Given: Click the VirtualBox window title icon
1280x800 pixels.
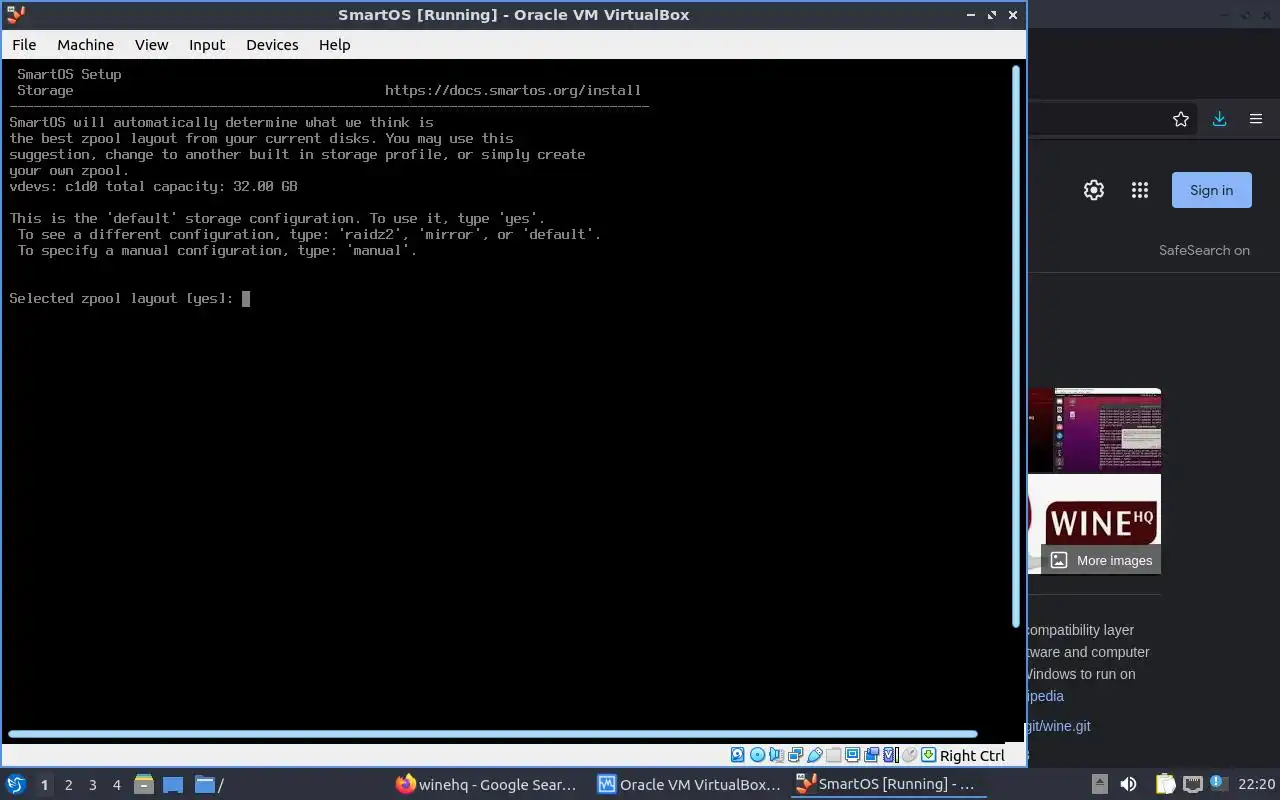Looking at the screenshot, I should point(15,15).
